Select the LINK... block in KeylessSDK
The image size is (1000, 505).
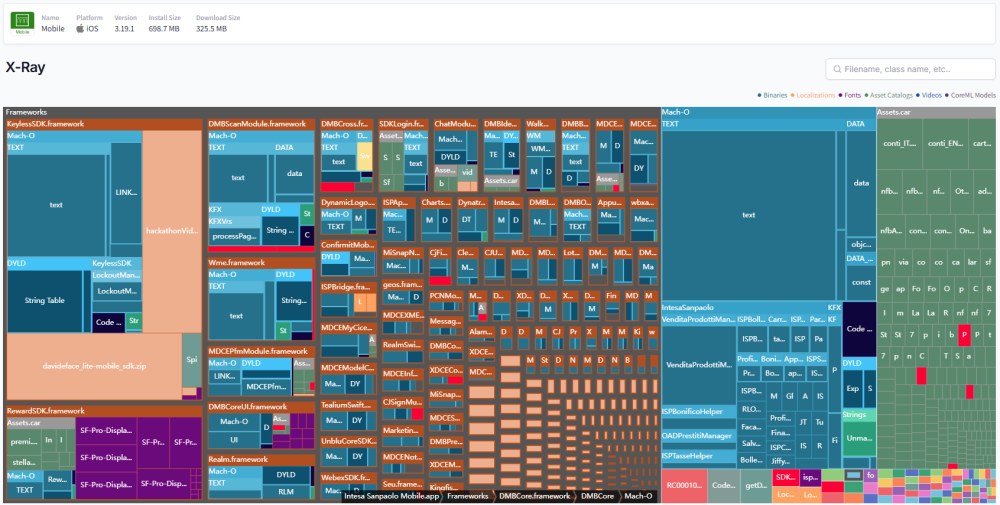126,192
